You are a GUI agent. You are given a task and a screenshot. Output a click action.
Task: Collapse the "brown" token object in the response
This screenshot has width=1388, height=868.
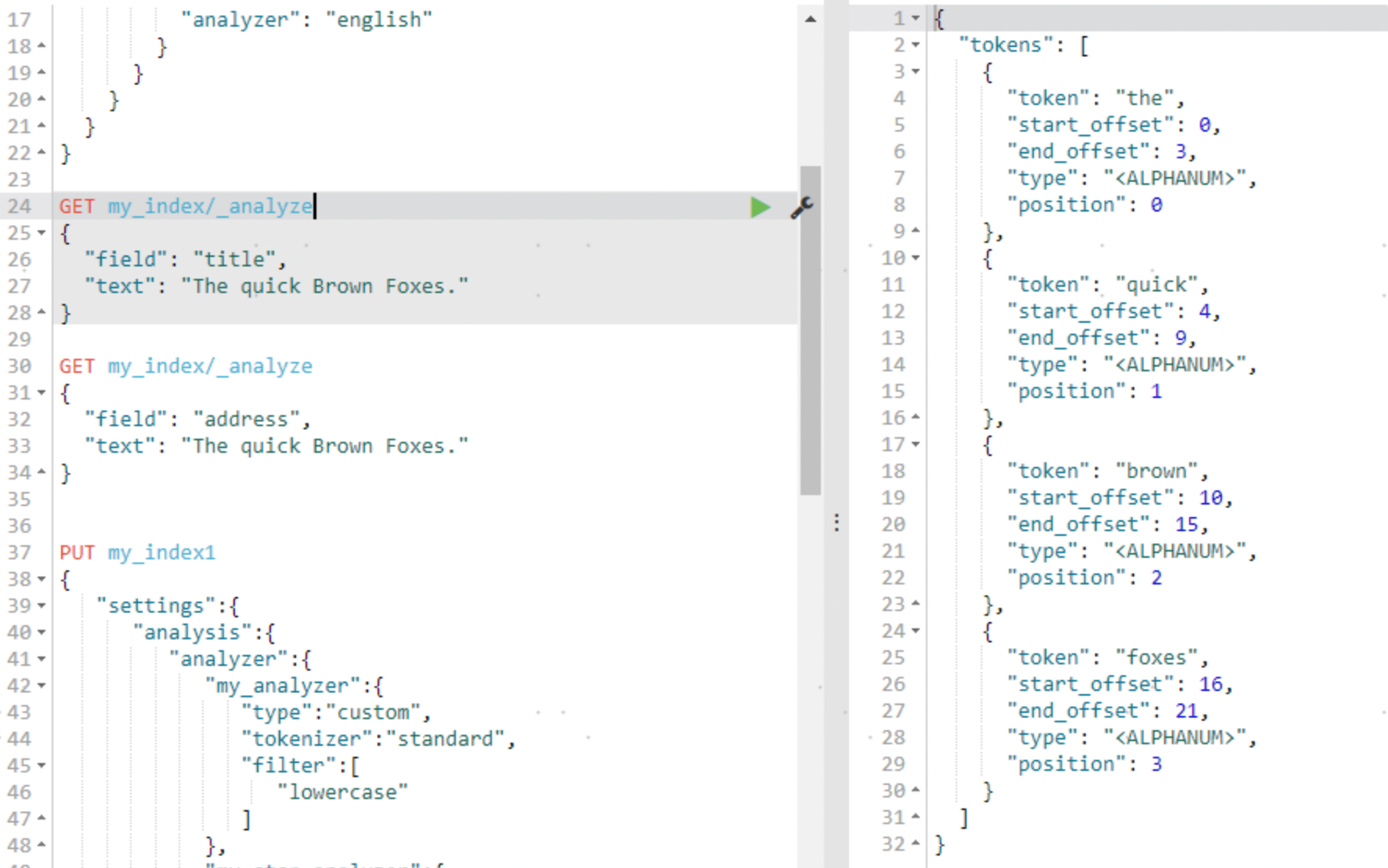pyautogui.click(x=916, y=444)
